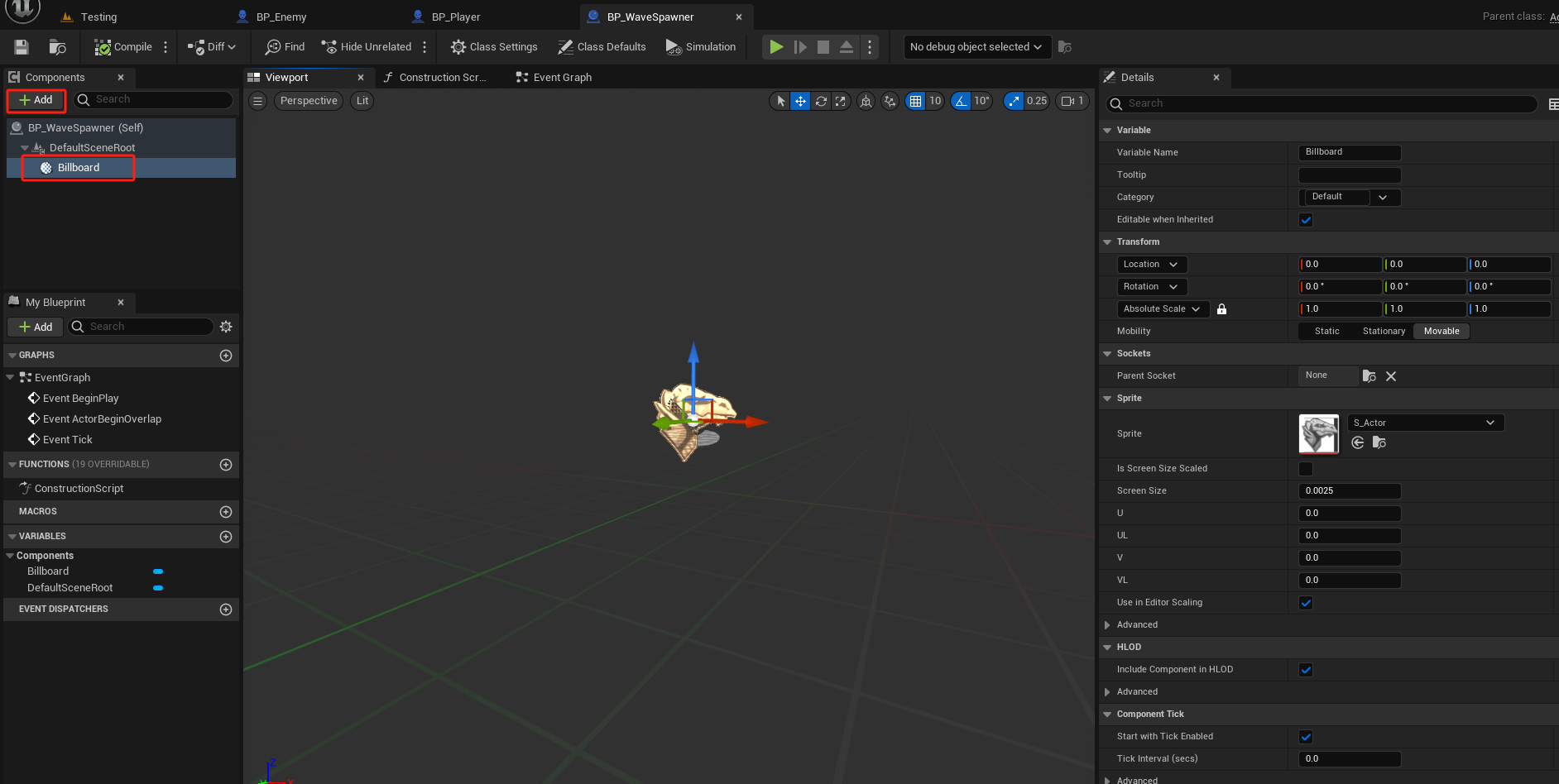Choose the Scale gizmo tool

pyautogui.click(x=841, y=101)
